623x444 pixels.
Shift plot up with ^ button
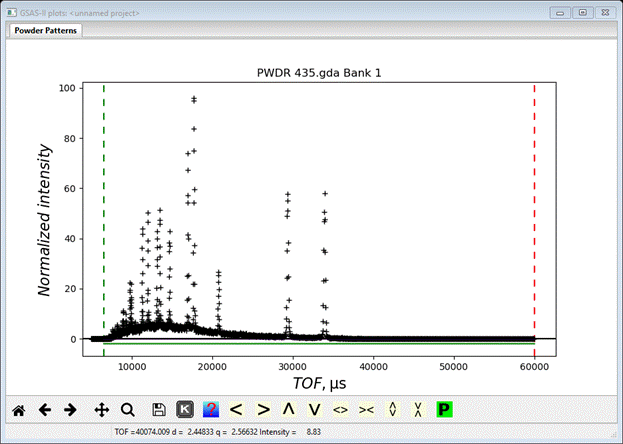[289, 409]
